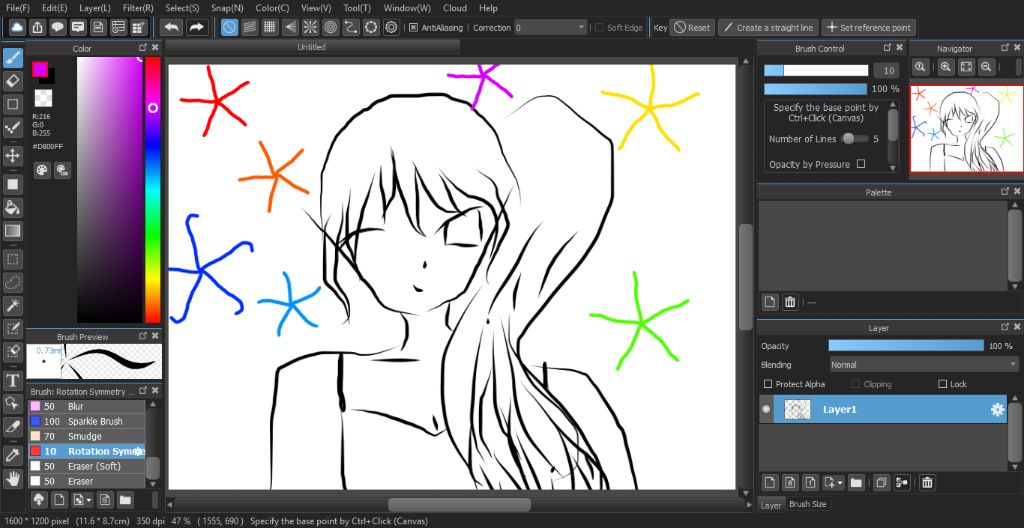Image resolution: width=1024 pixels, height=528 pixels.
Task: Click the share/export icon in top toolbar
Action: tap(38, 27)
